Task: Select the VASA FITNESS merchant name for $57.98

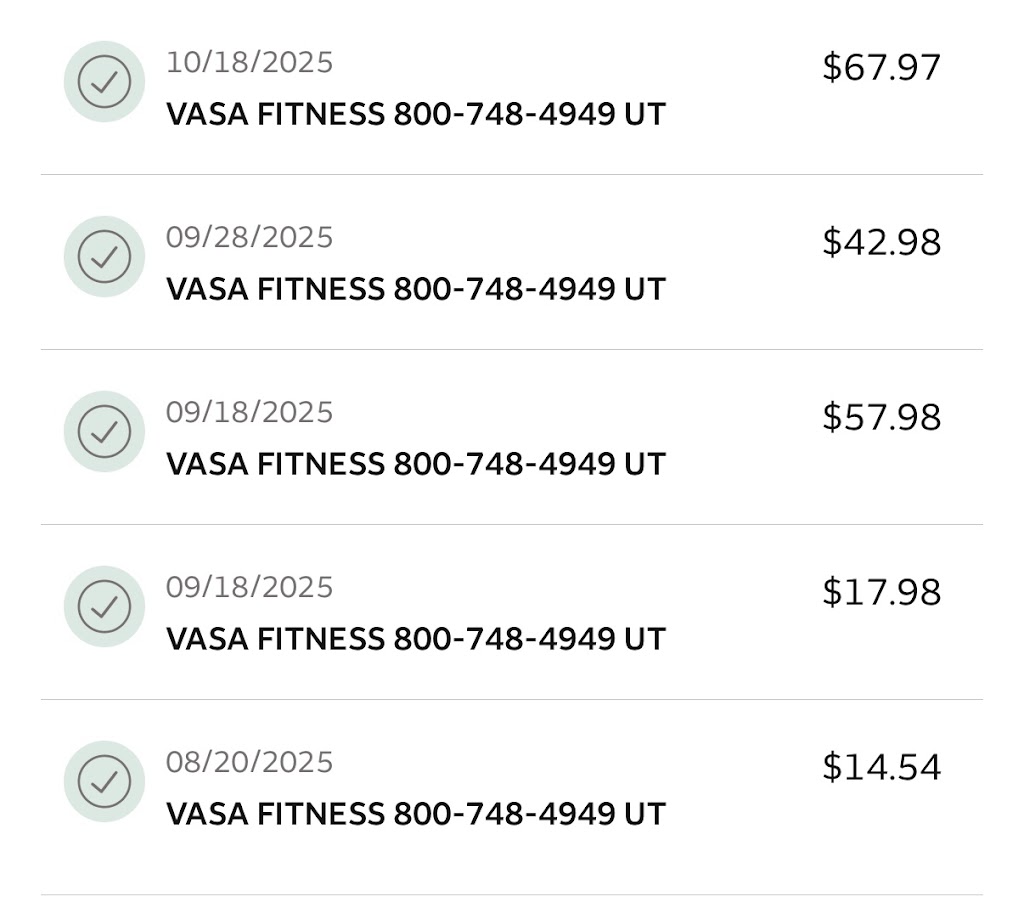Action: [415, 465]
